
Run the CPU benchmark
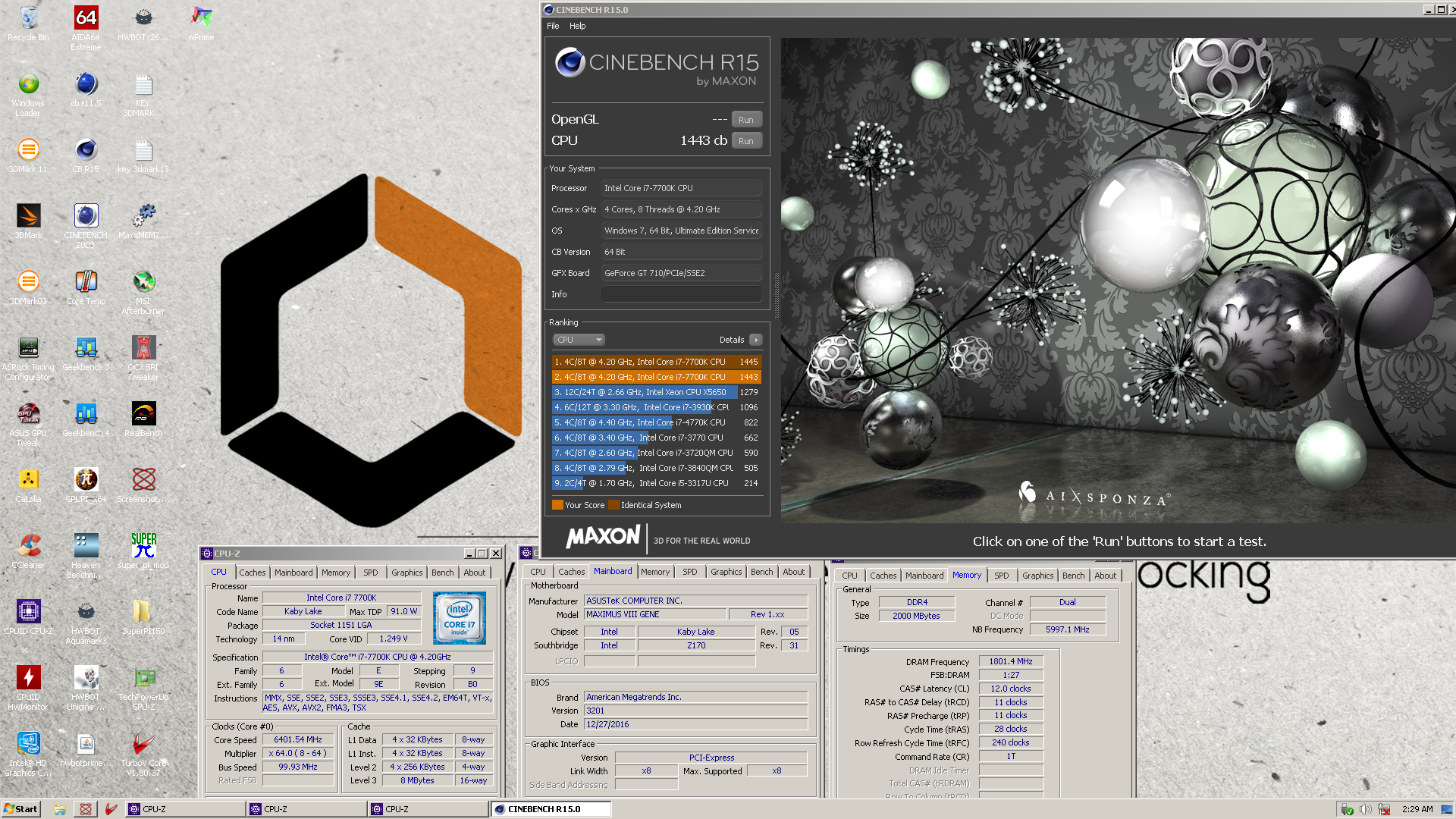[x=746, y=141]
